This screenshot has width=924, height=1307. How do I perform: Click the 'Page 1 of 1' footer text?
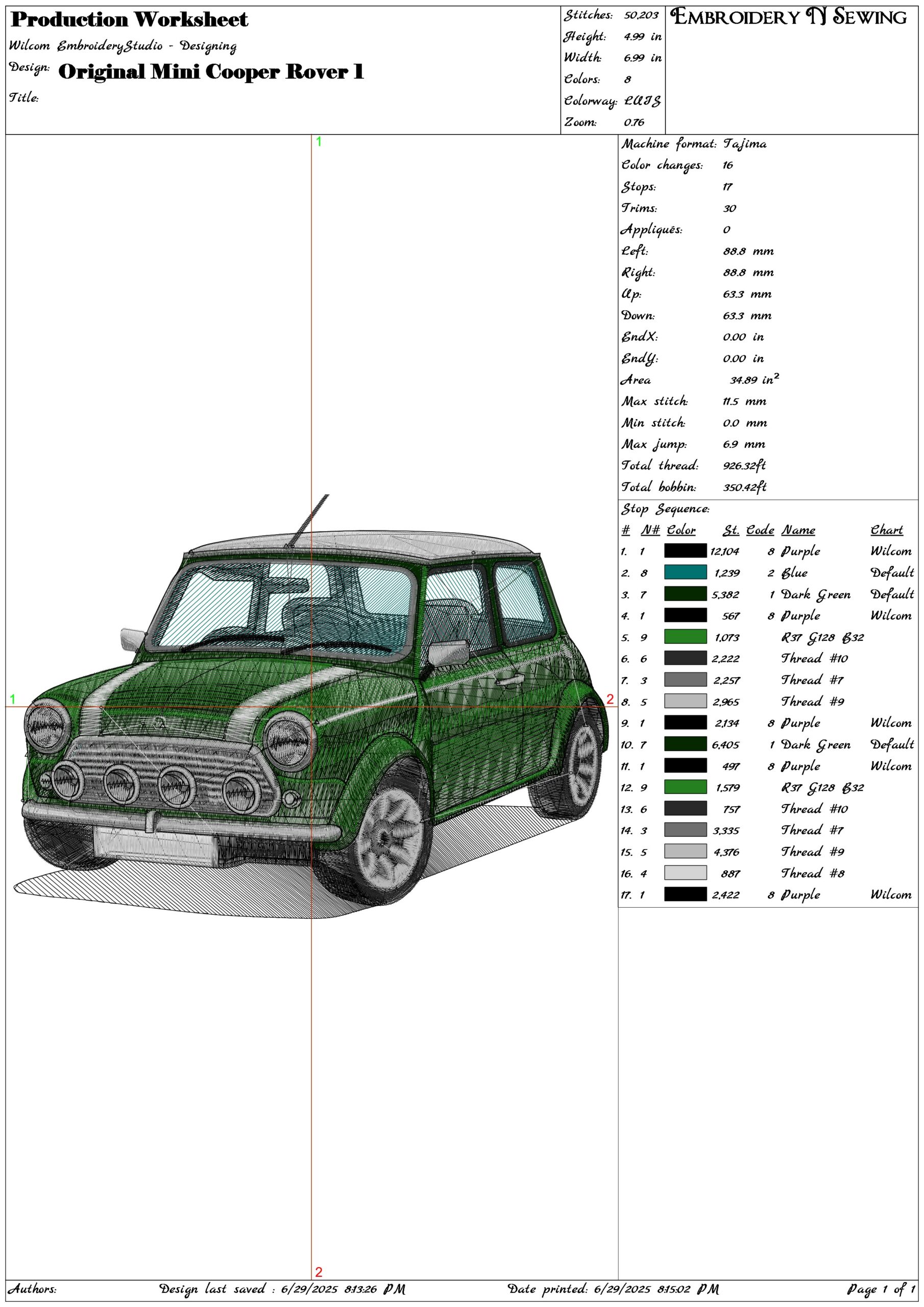click(x=881, y=1289)
